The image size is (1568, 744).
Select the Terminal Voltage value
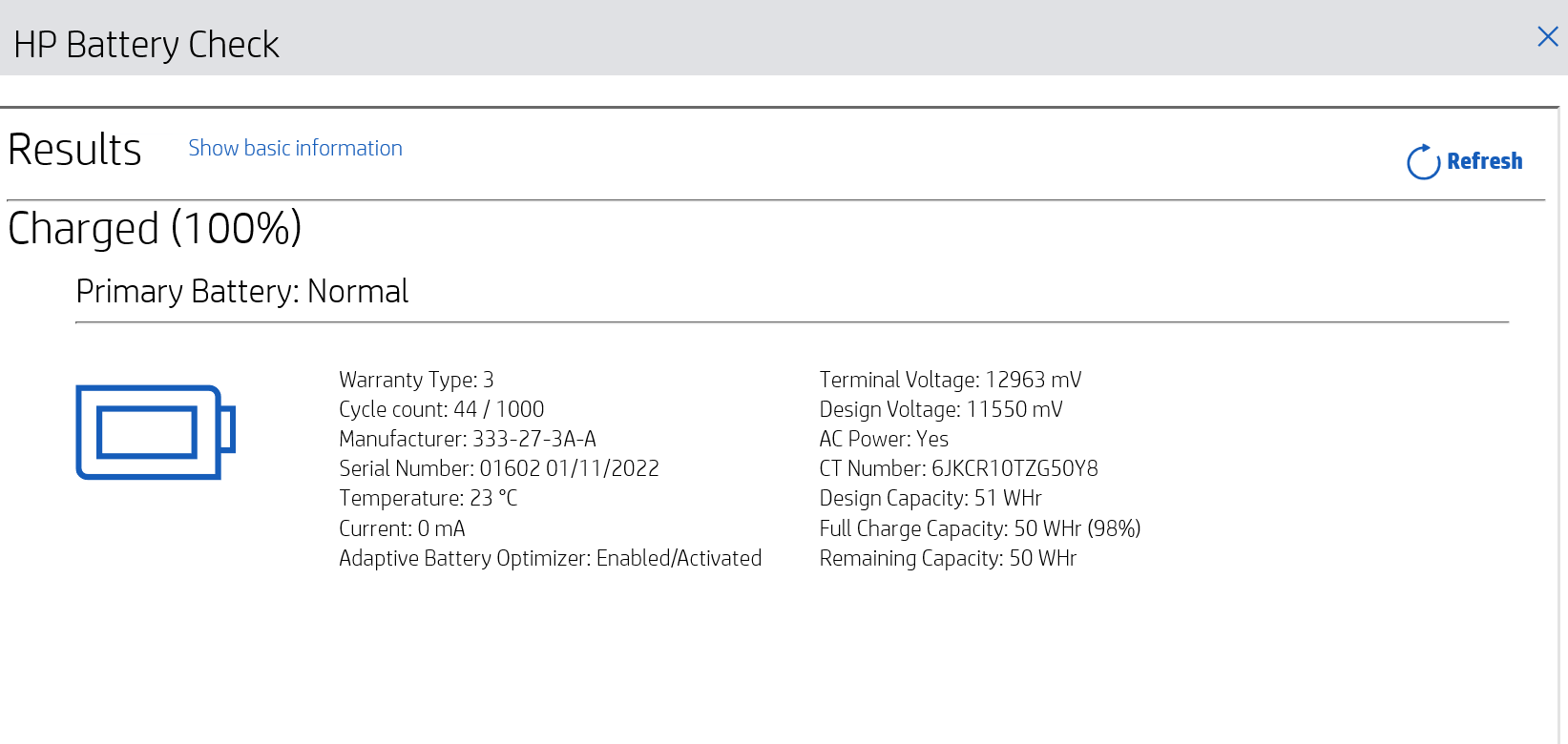point(950,380)
